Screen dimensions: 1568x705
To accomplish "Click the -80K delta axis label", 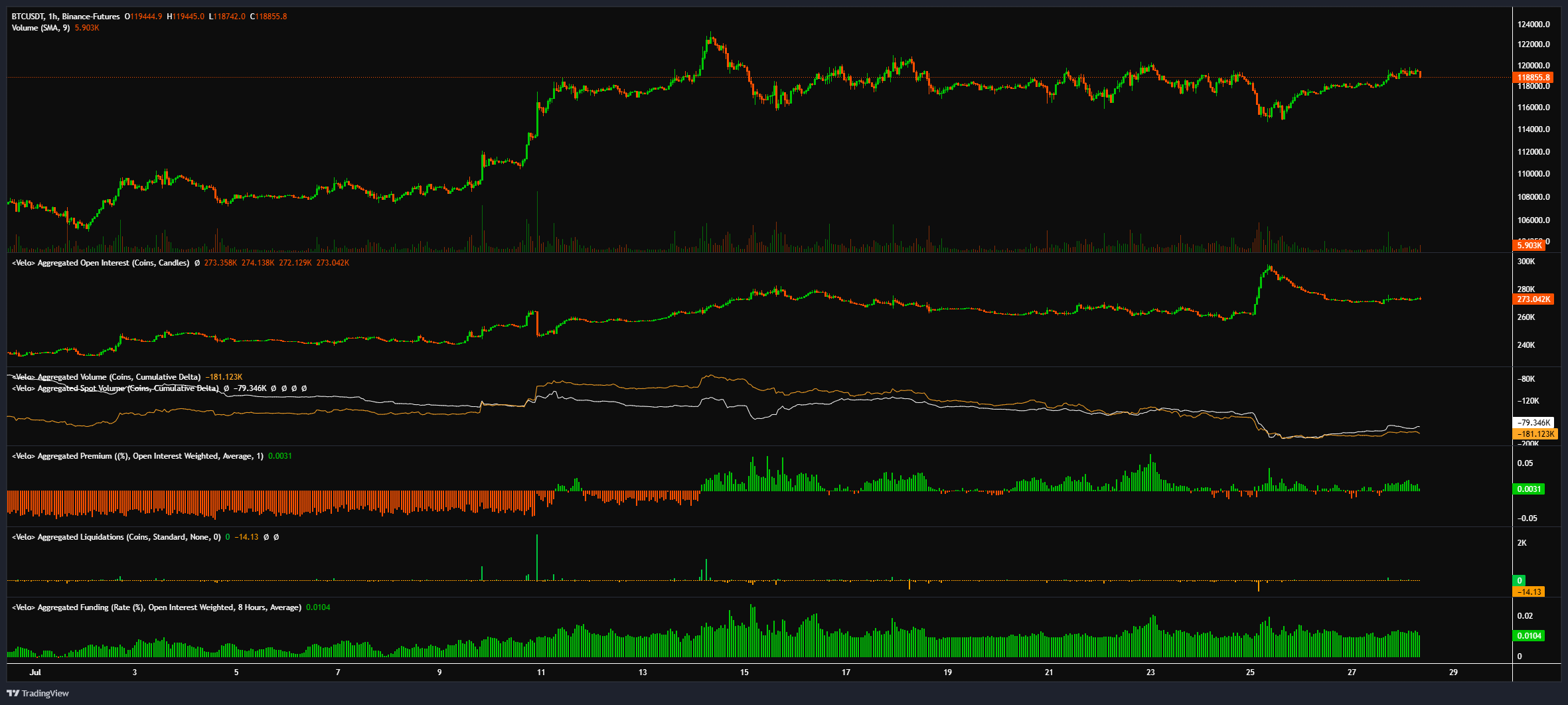I will point(1526,379).
